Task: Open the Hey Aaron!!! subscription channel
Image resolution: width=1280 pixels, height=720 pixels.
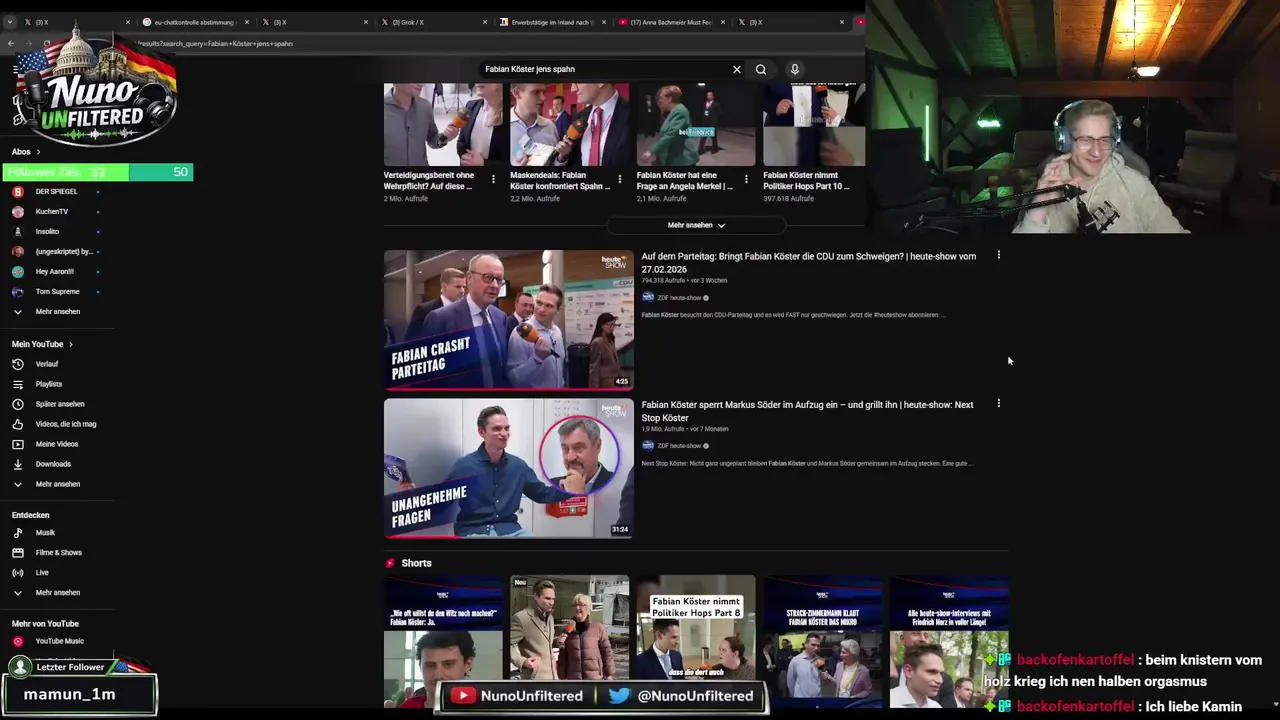Action: 54,271
